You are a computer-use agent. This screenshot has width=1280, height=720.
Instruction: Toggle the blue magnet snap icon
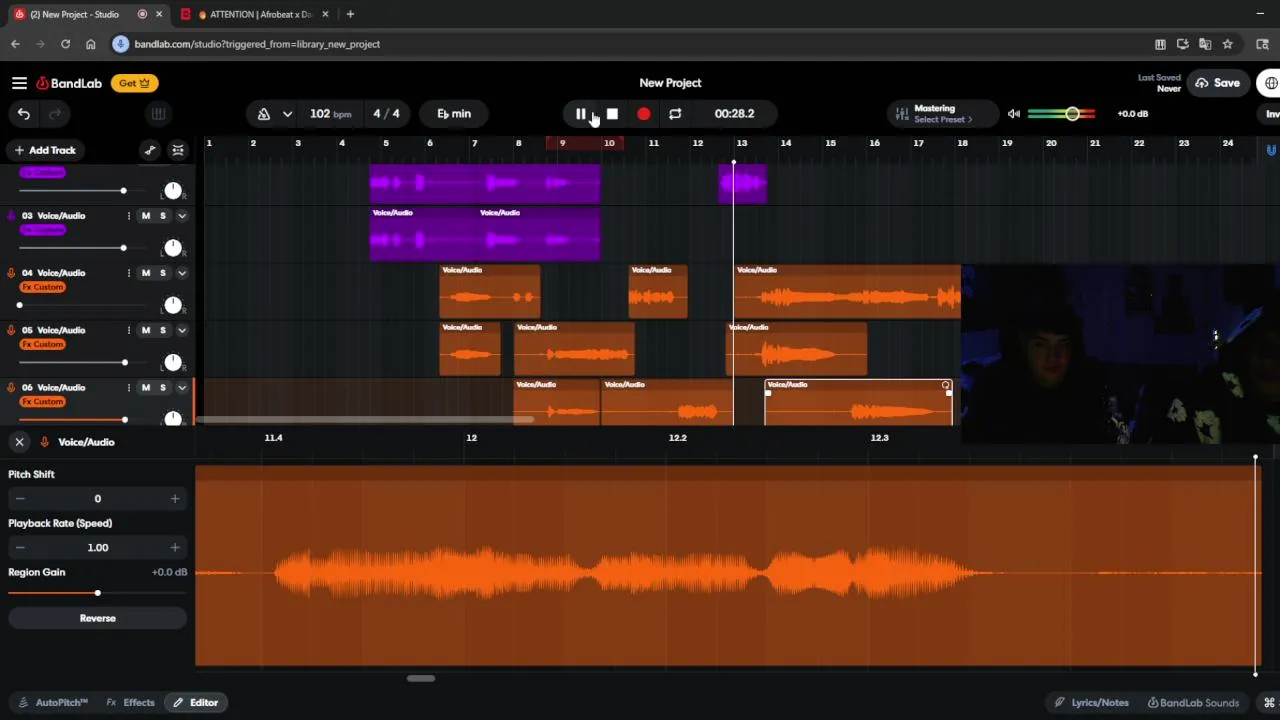click(x=1272, y=150)
